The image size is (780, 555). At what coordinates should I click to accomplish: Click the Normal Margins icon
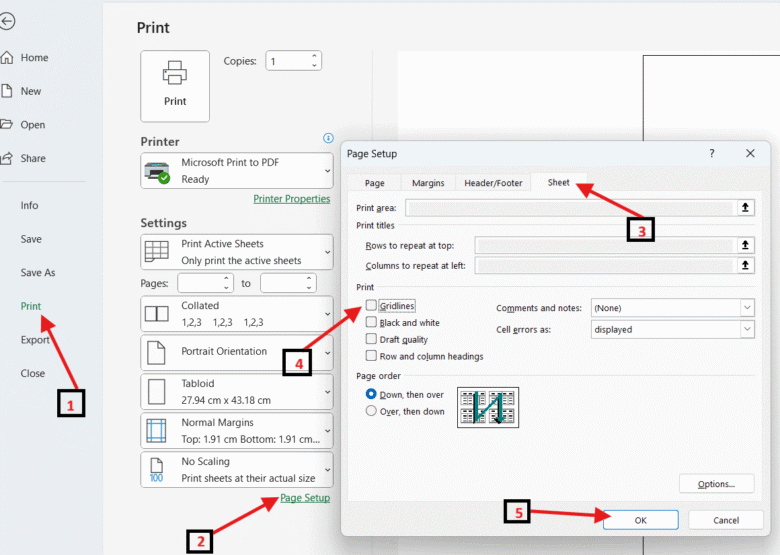pos(156,431)
